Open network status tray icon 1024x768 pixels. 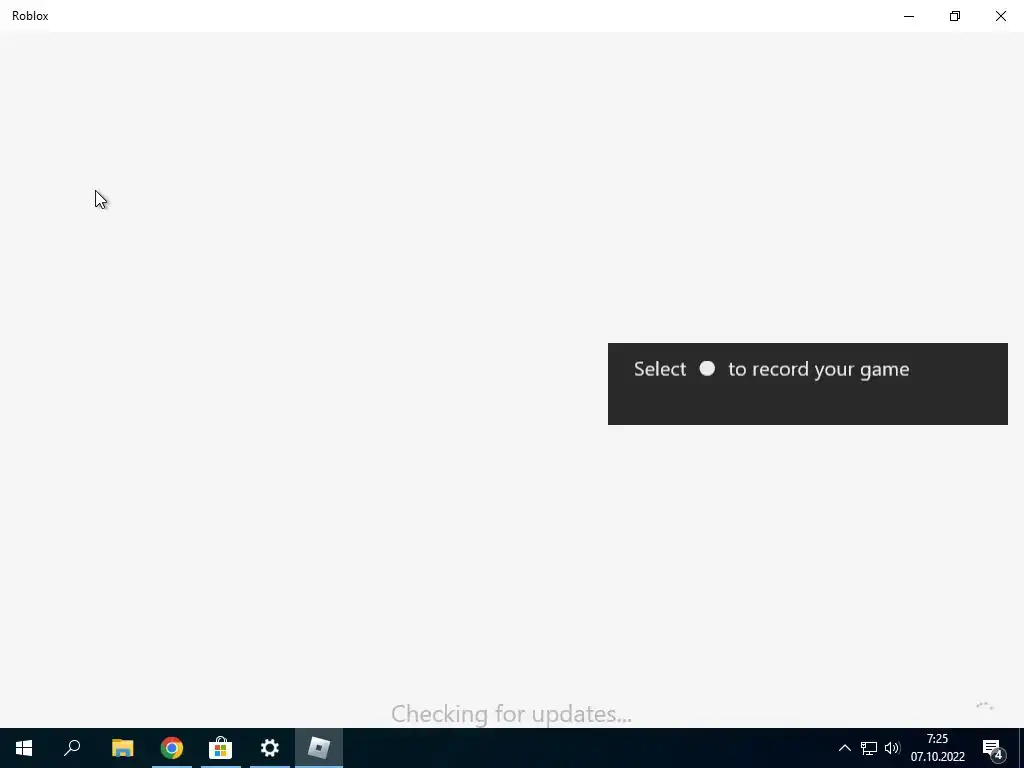[x=869, y=748]
